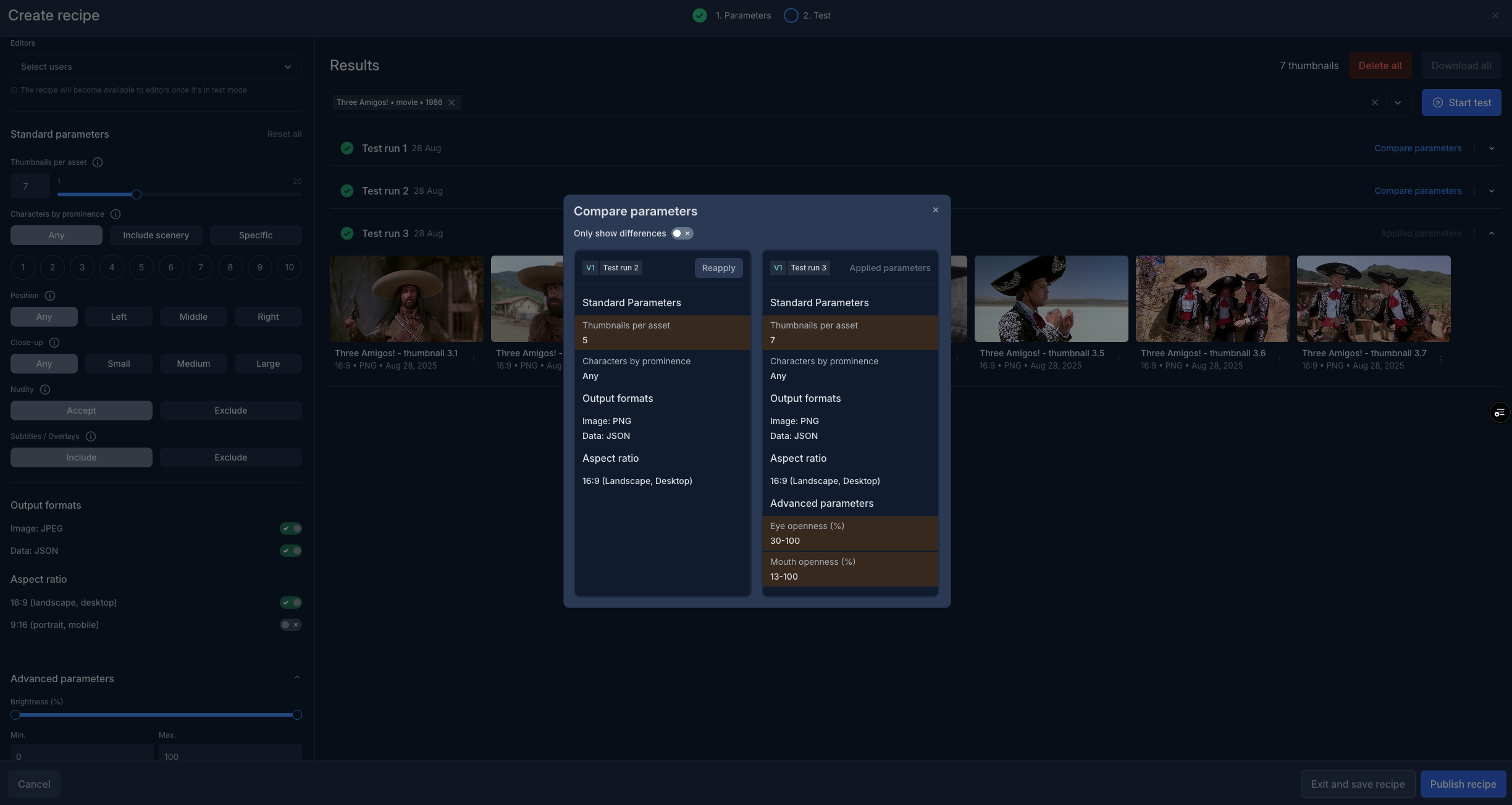Click the floating settings icon at right edge
The width and height of the screenshot is (1512, 805).
(x=1500, y=412)
